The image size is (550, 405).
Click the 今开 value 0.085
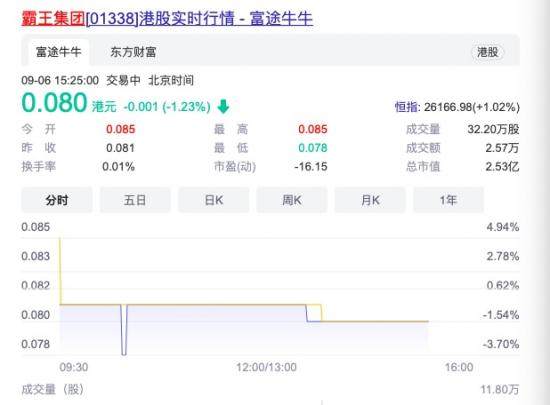[x=121, y=129]
